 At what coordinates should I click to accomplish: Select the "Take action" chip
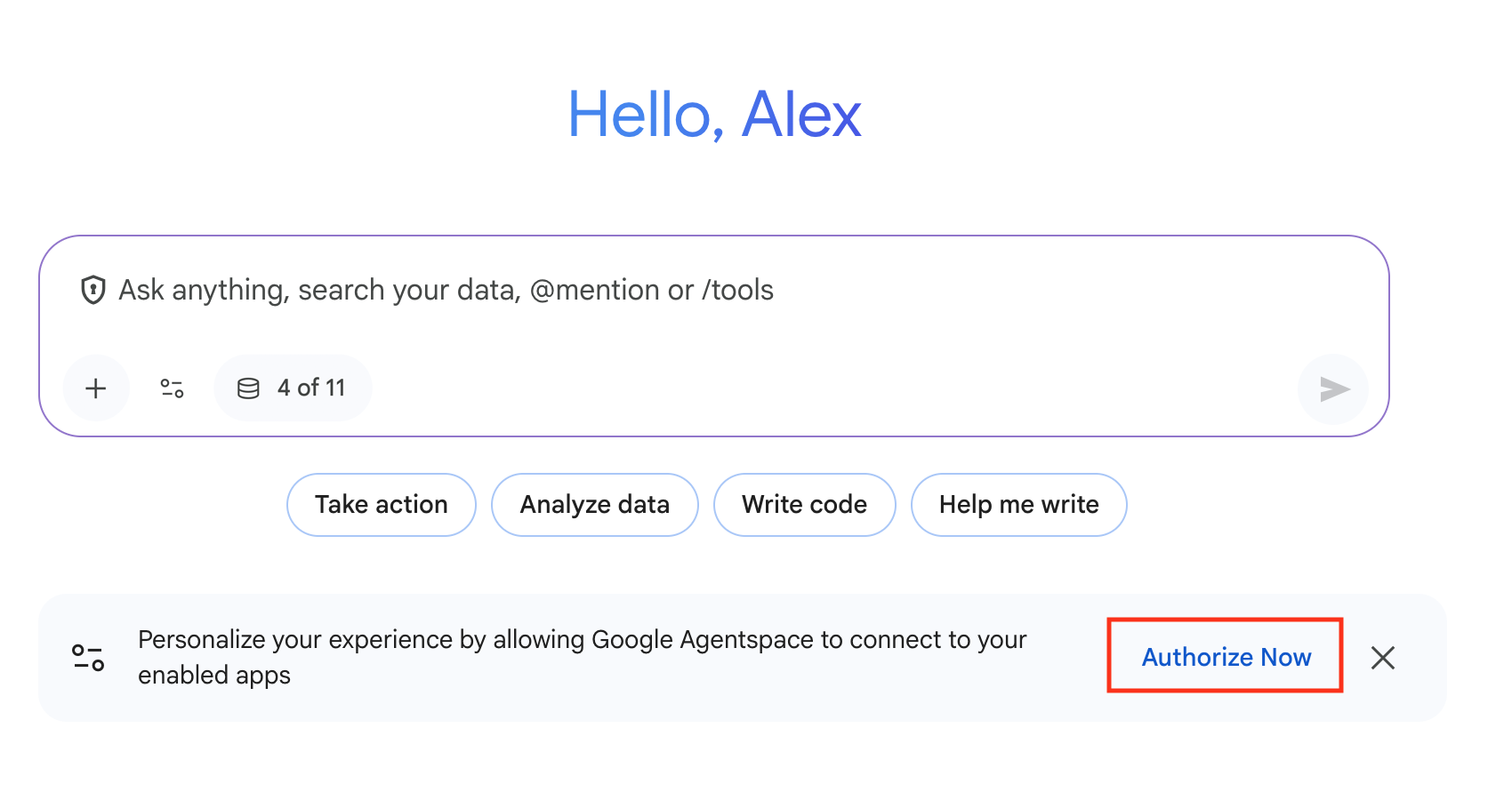pos(381,504)
